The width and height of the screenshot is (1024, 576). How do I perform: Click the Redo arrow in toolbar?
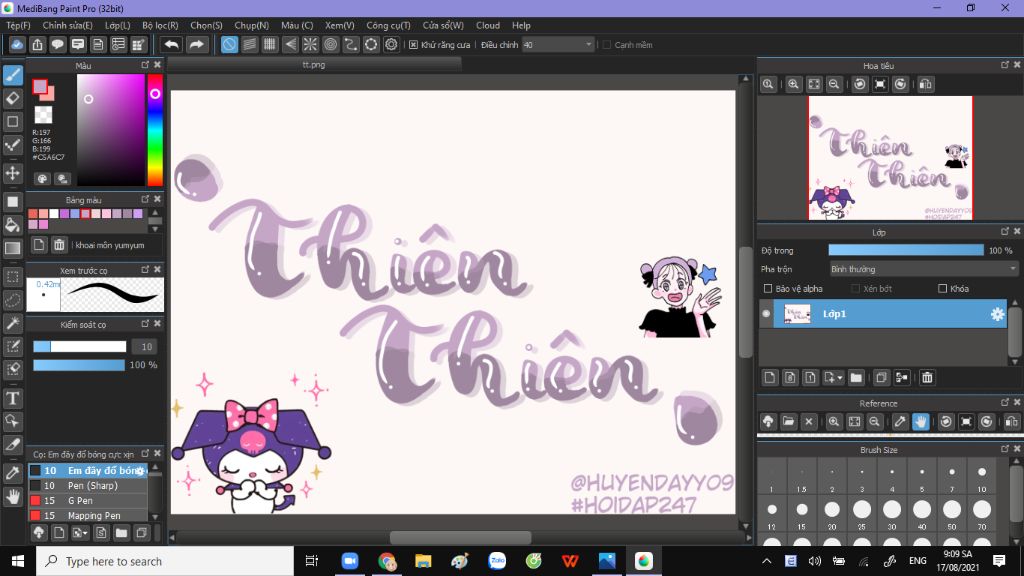pyautogui.click(x=196, y=44)
